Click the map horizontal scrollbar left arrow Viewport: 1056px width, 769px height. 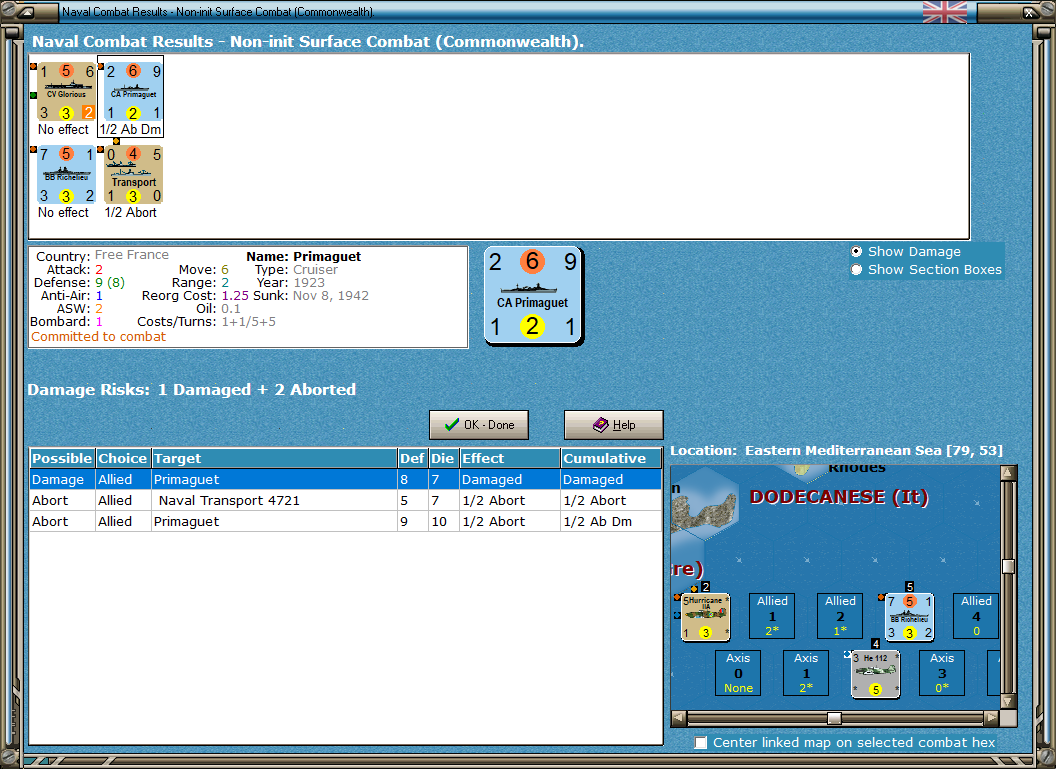(x=679, y=718)
